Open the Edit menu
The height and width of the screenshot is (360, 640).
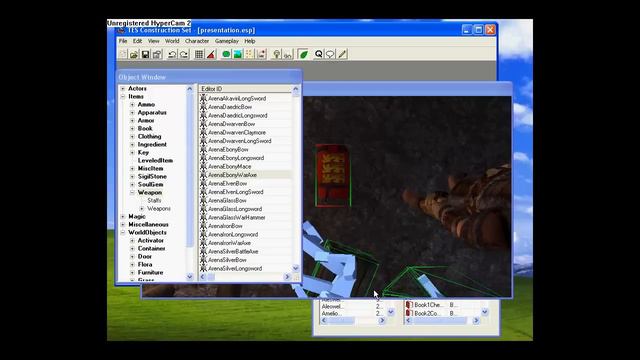pyautogui.click(x=138, y=41)
